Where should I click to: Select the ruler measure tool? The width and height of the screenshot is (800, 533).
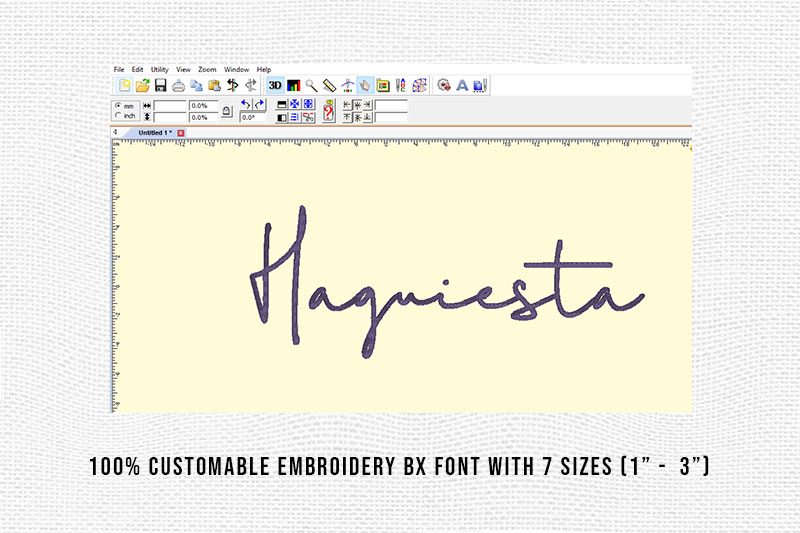tap(330, 85)
